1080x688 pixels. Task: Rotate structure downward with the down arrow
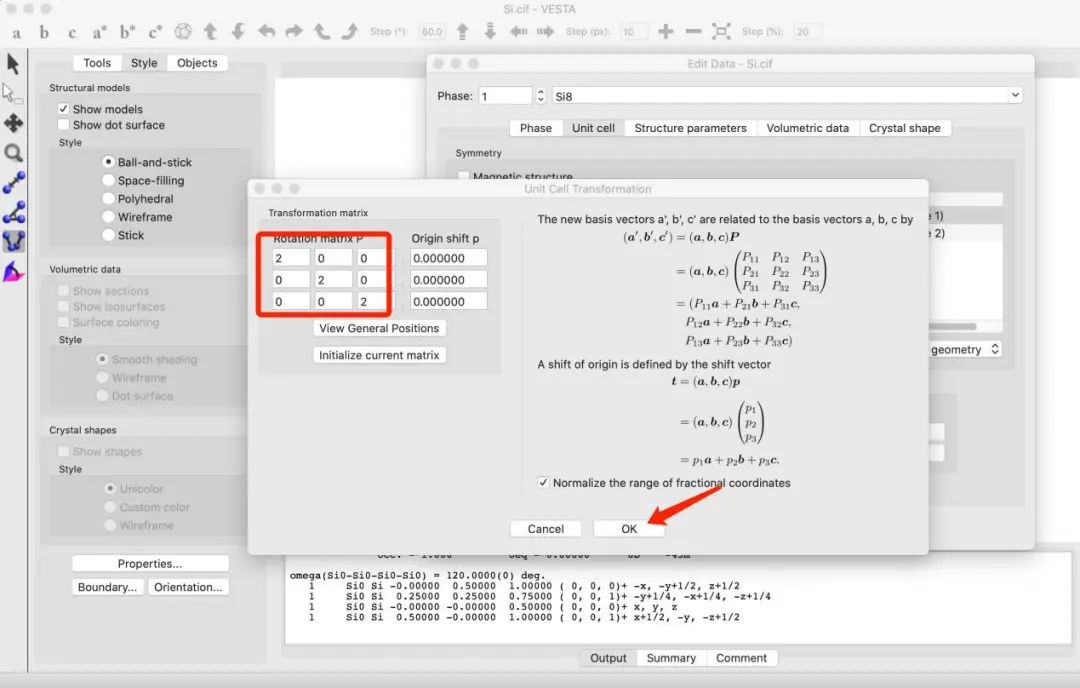[x=238, y=31]
